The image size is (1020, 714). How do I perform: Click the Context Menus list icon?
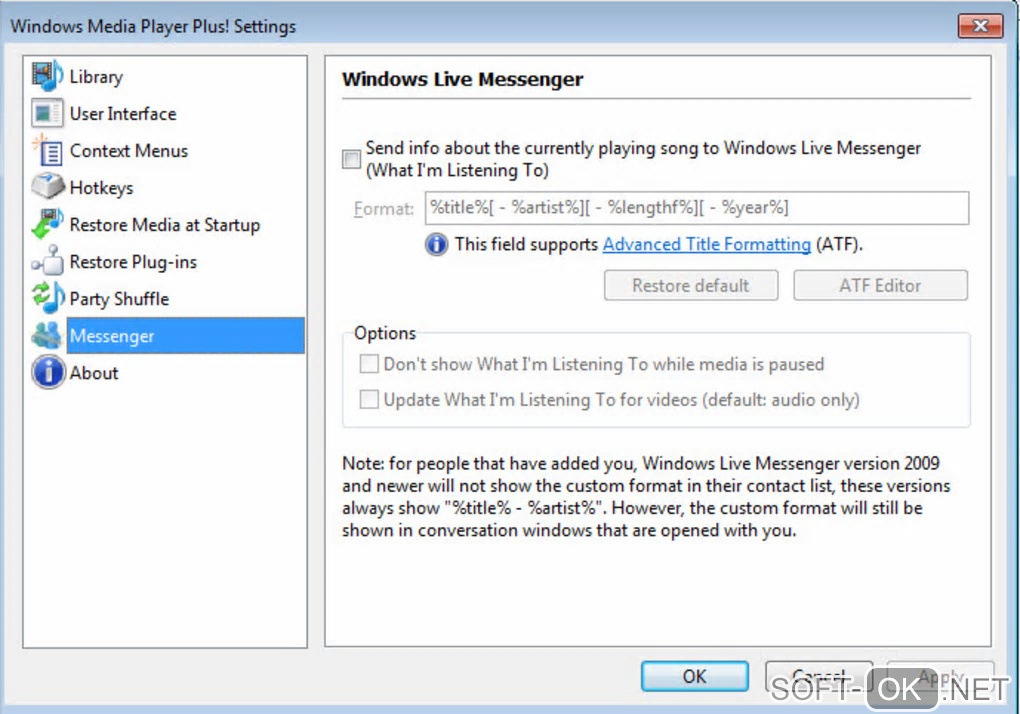(47, 150)
